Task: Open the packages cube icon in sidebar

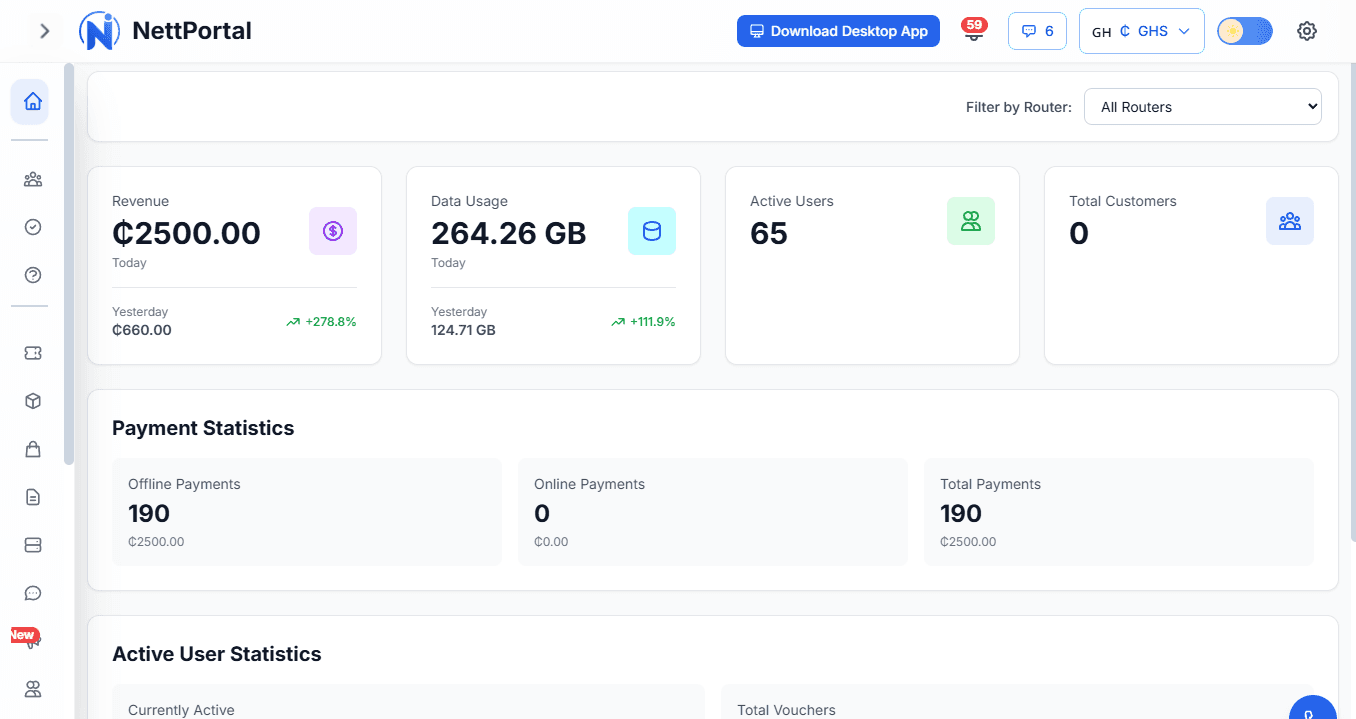Action: pyautogui.click(x=32, y=401)
